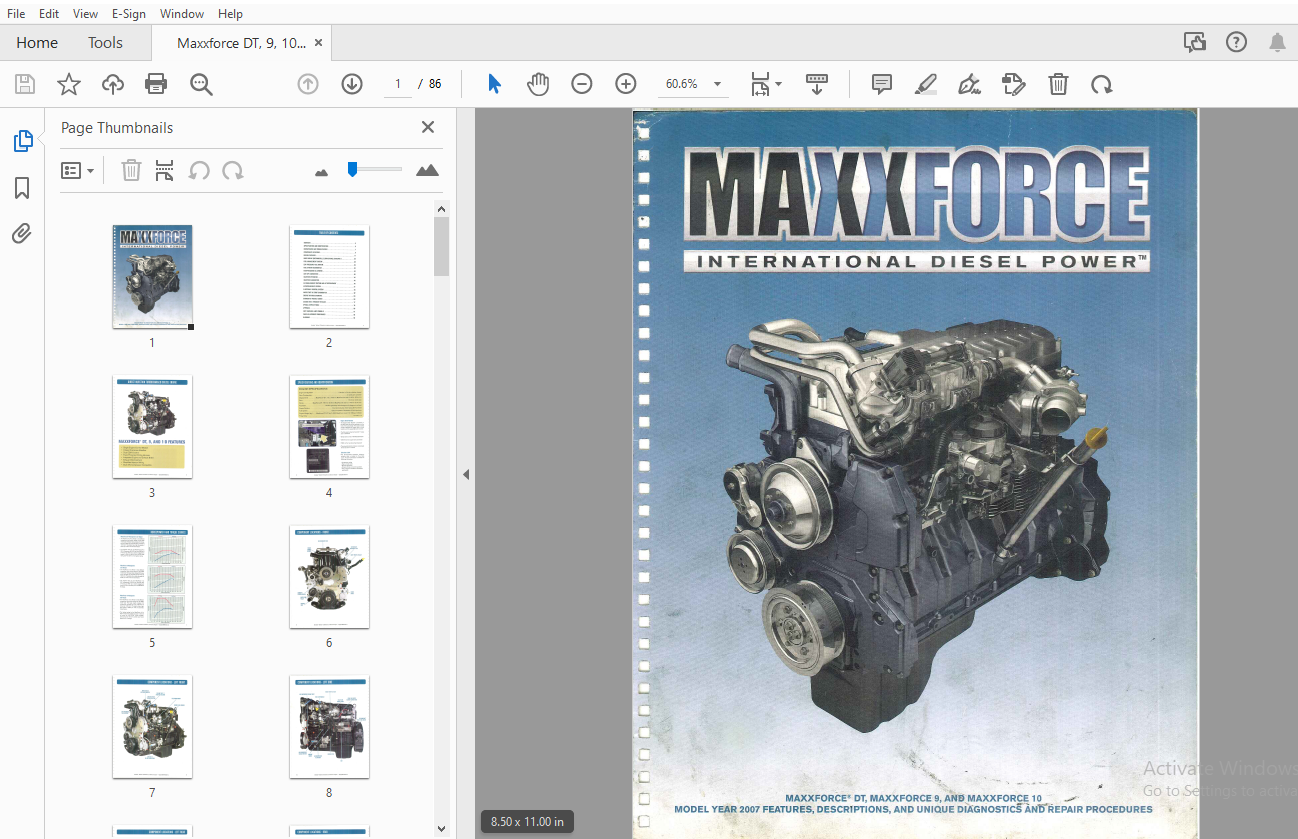The height and width of the screenshot is (839, 1298).
Task: Upload file to cloud icon
Action: [113, 84]
